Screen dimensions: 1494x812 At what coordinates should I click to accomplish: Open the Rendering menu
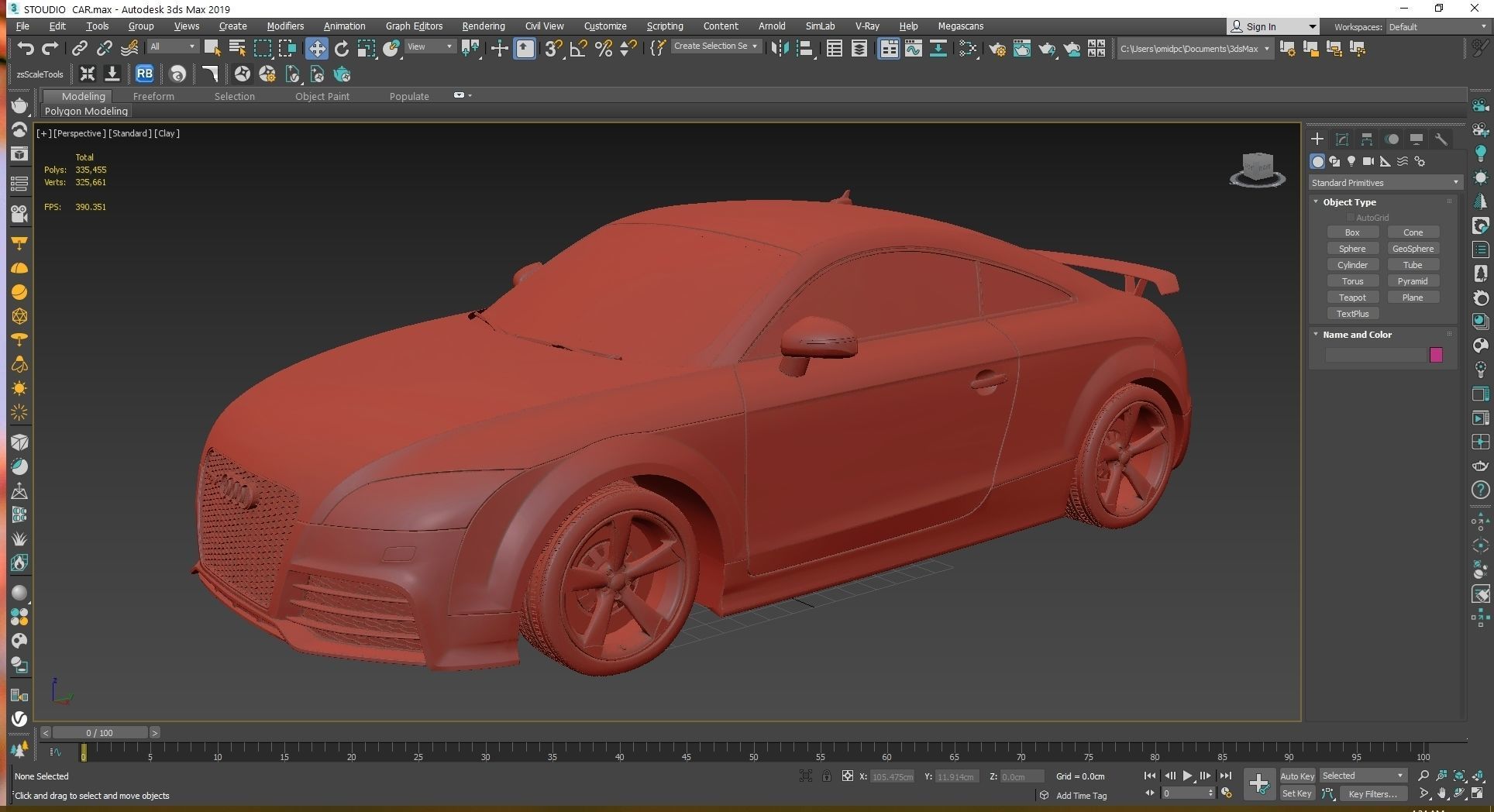[x=484, y=26]
